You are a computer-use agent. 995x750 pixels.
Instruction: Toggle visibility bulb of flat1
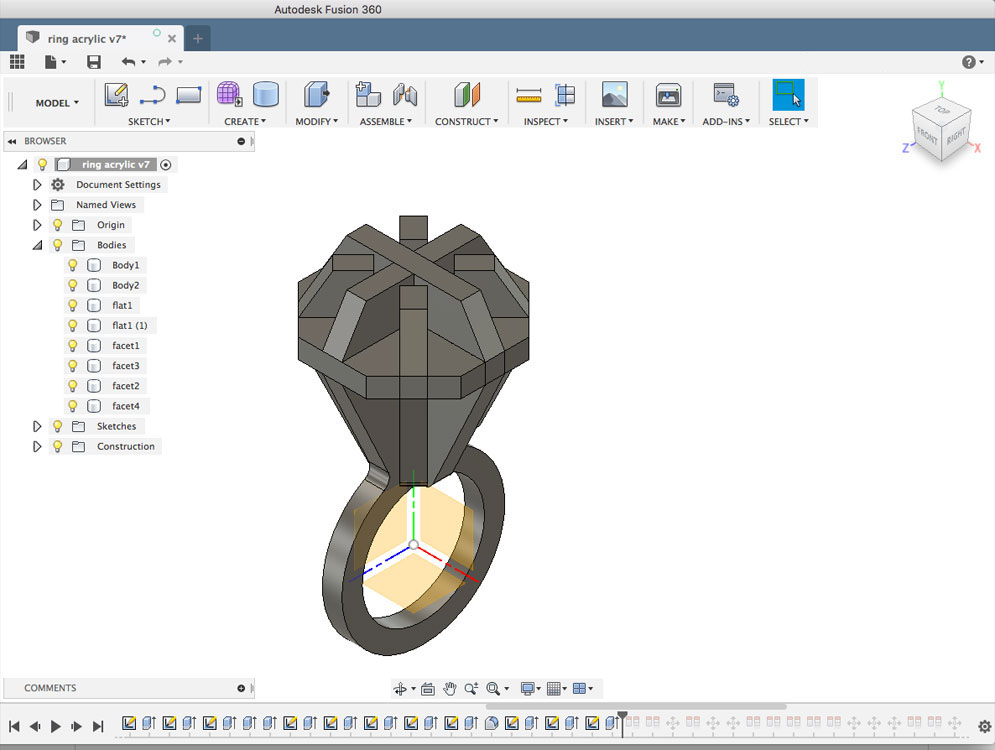(73, 305)
